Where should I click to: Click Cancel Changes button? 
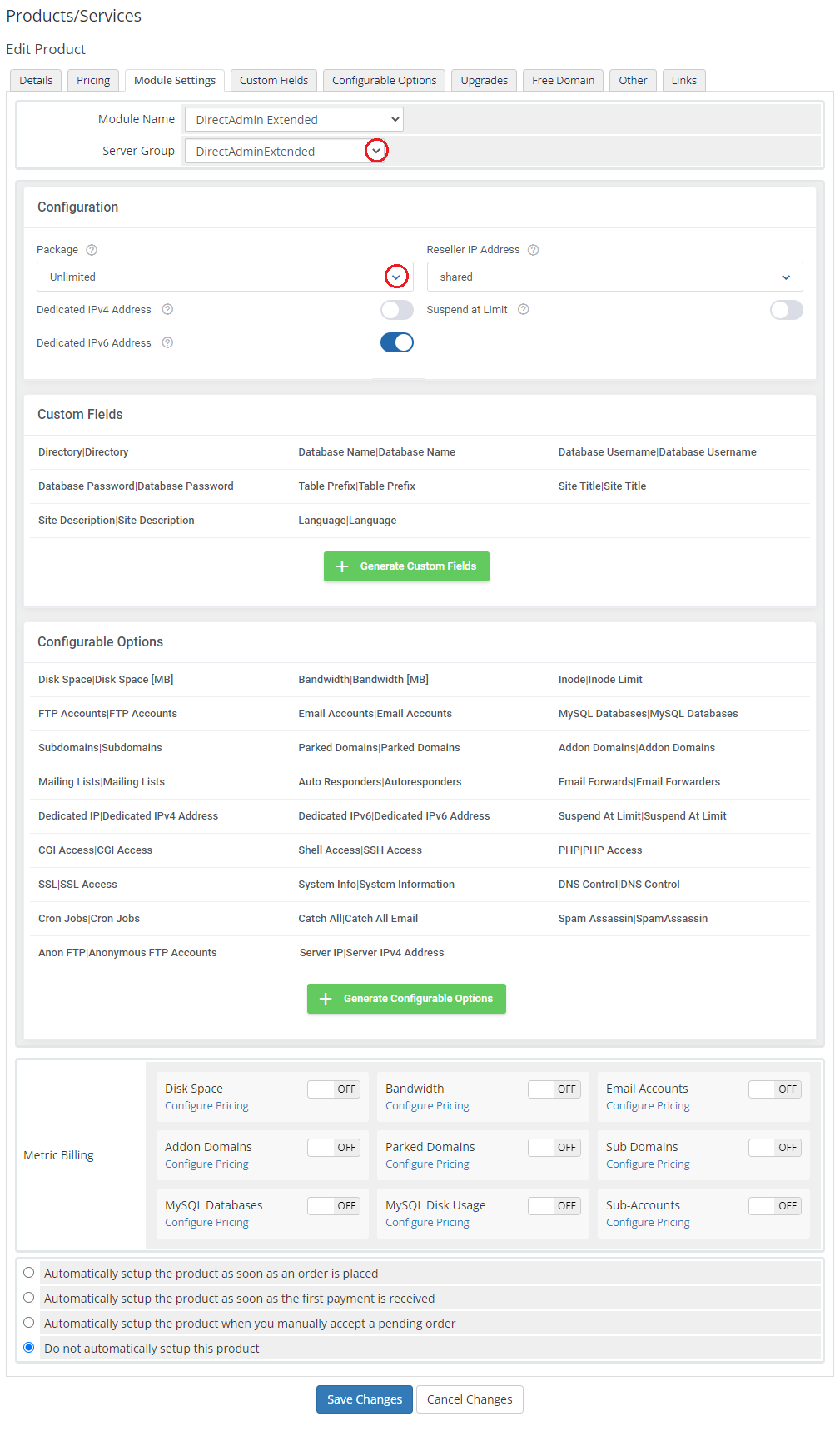pos(470,1399)
